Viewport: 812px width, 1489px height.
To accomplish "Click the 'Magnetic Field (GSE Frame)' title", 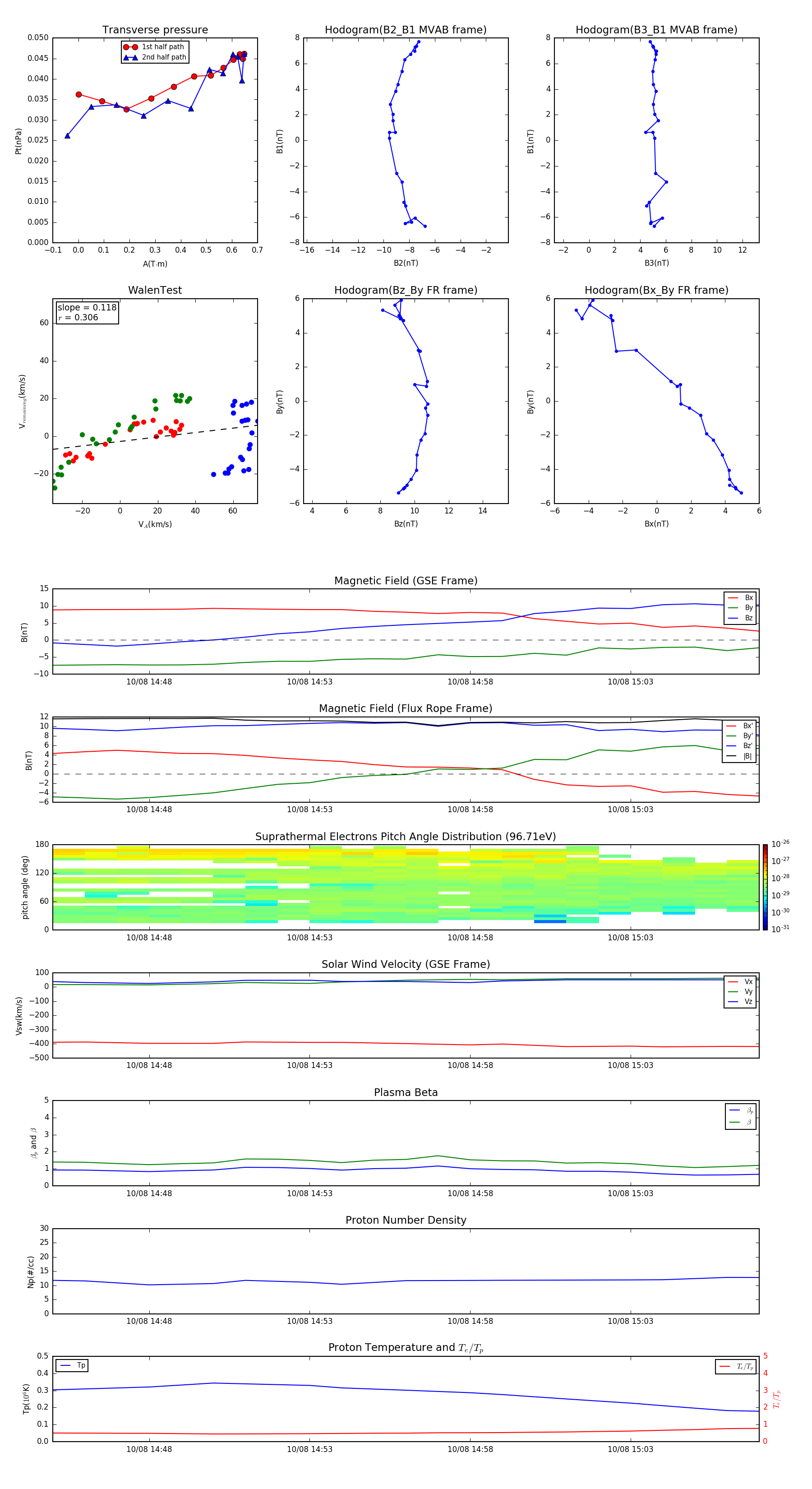I will [x=406, y=581].
